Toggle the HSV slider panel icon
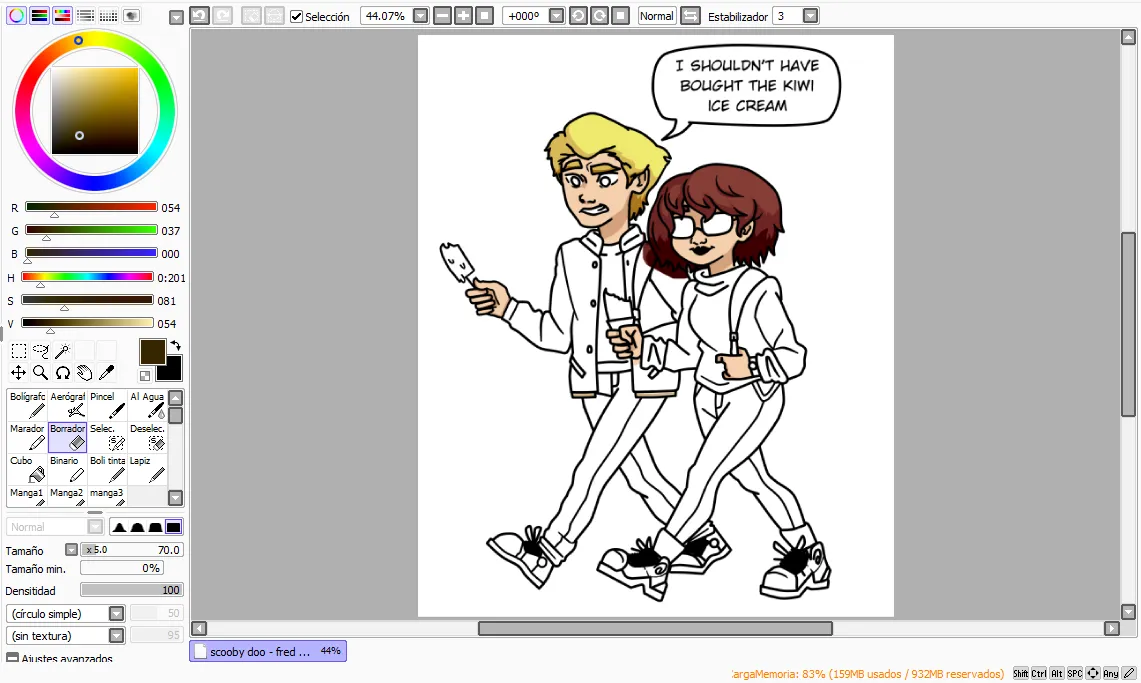 click(63, 15)
